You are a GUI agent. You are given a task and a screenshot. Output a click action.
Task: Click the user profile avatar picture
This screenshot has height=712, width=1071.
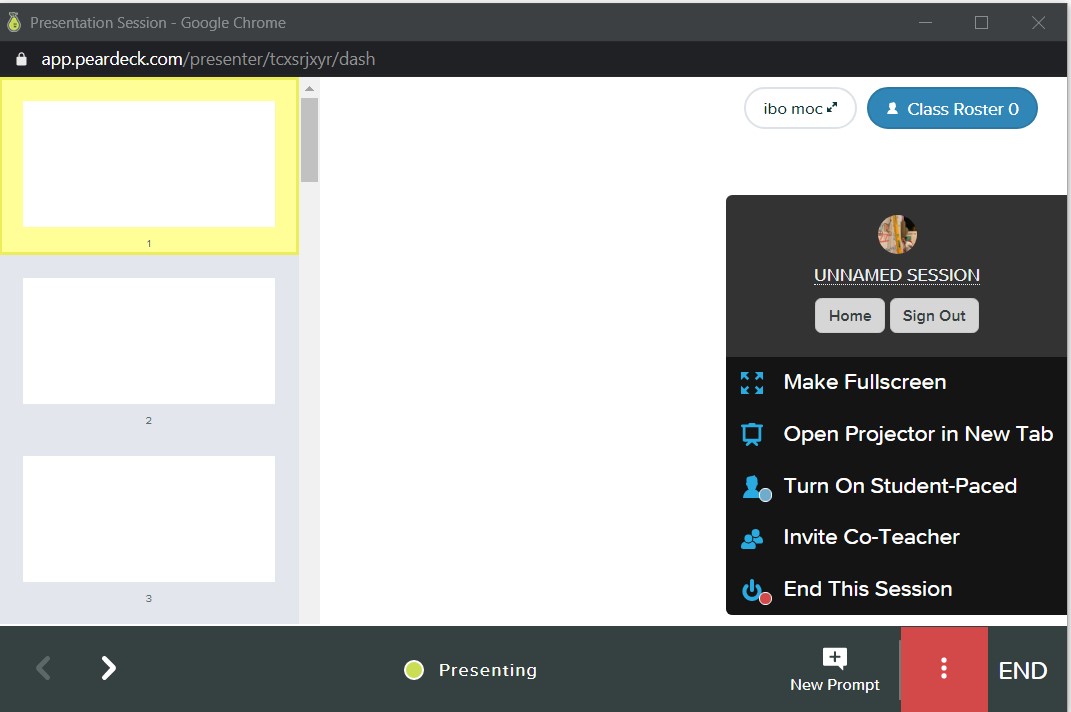coord(897,234)
